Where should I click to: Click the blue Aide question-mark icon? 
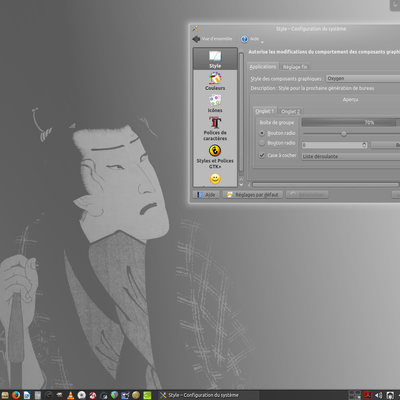[244, 39]
